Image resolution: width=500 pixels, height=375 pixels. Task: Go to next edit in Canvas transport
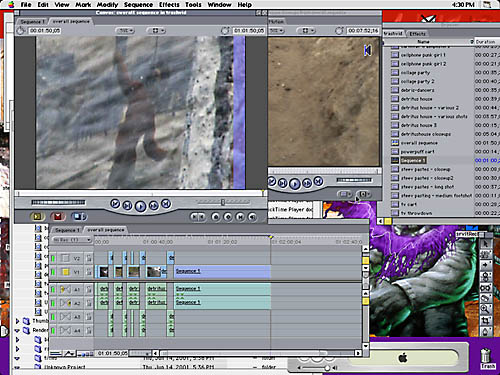[x=166, y=203]
